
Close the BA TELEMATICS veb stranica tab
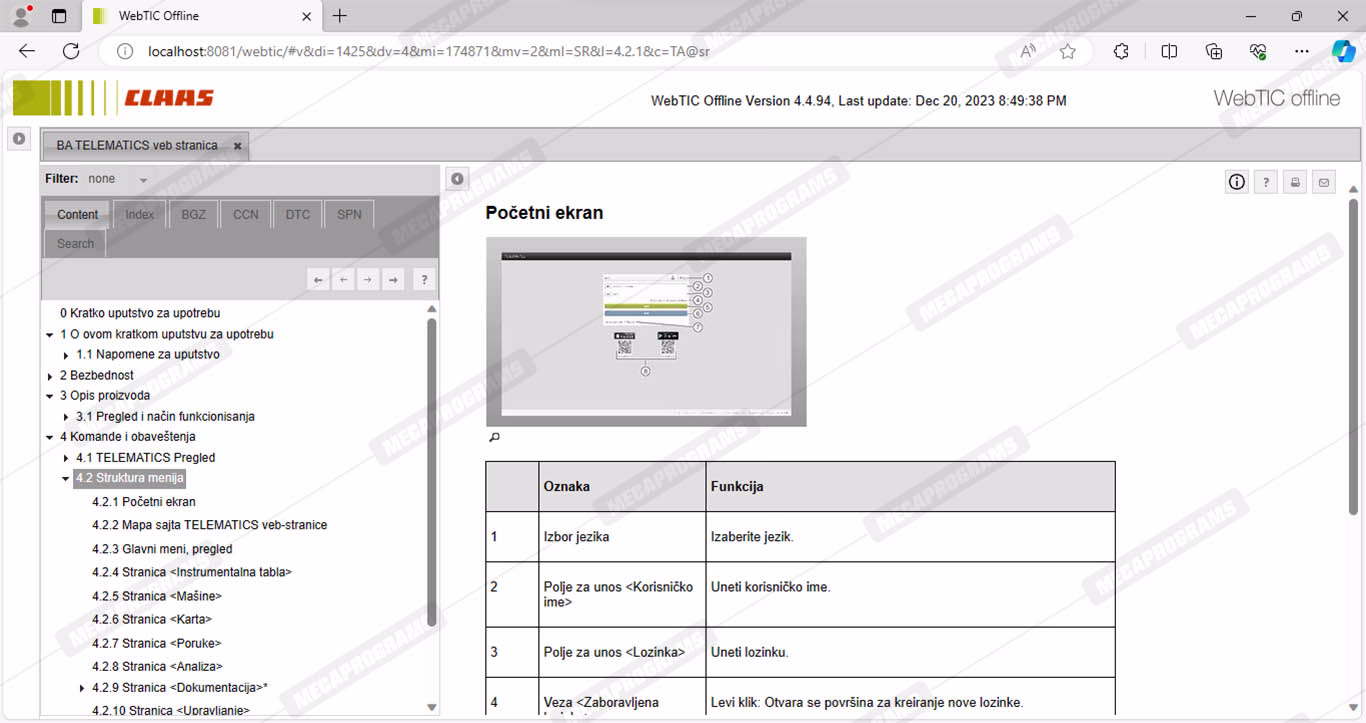[238, 146]
